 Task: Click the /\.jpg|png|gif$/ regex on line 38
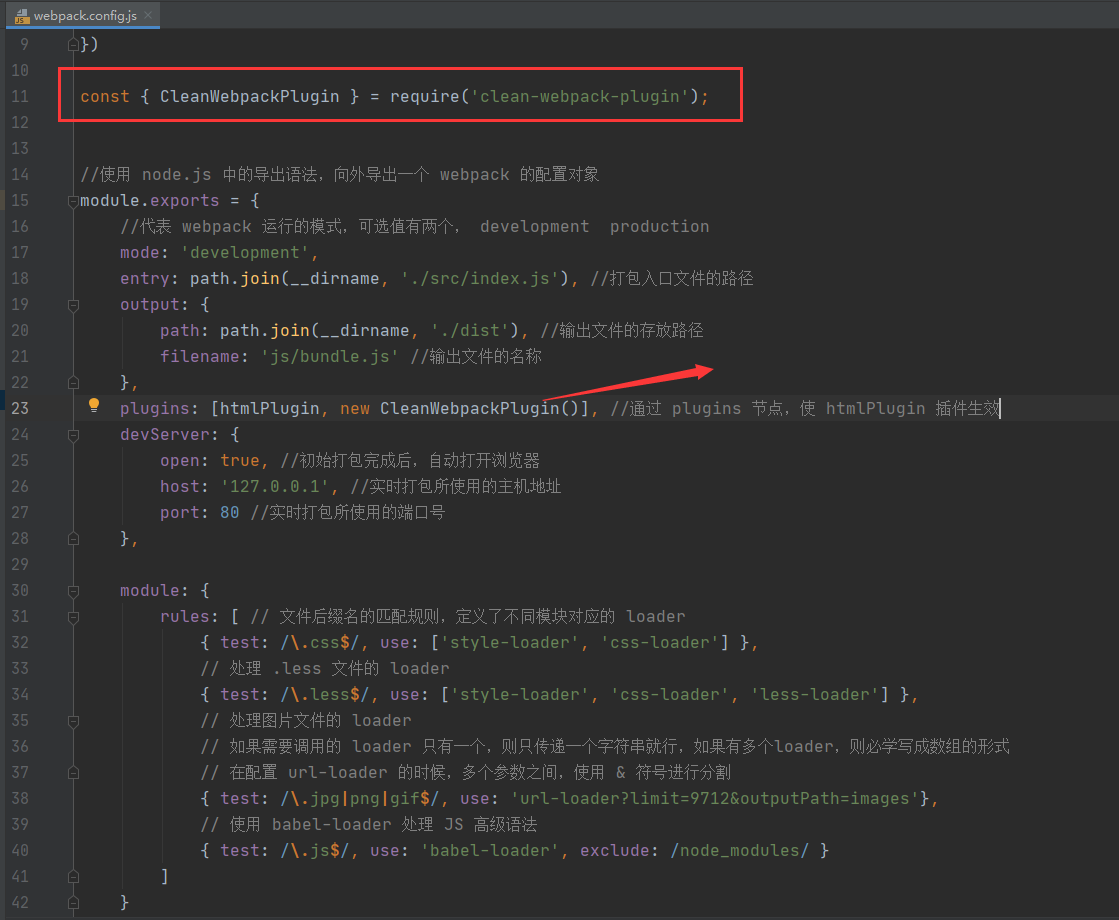[360, 798]
